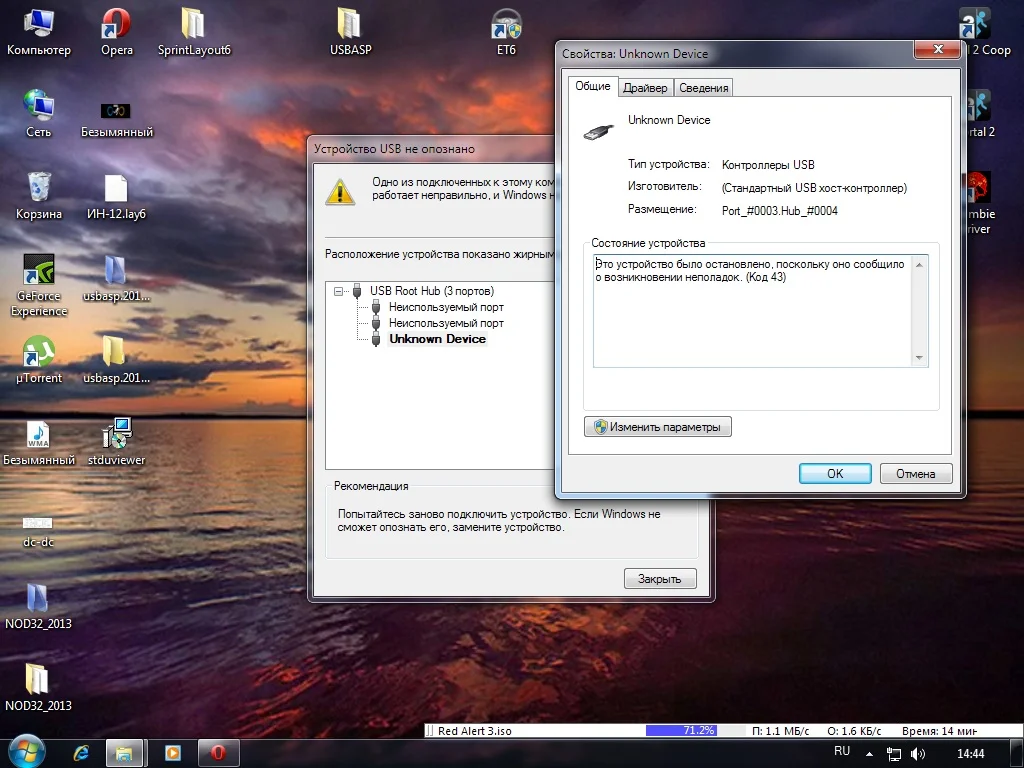Open the GeForce Experience shortcut
1024x768 pixels.
(x=38, y=271)
